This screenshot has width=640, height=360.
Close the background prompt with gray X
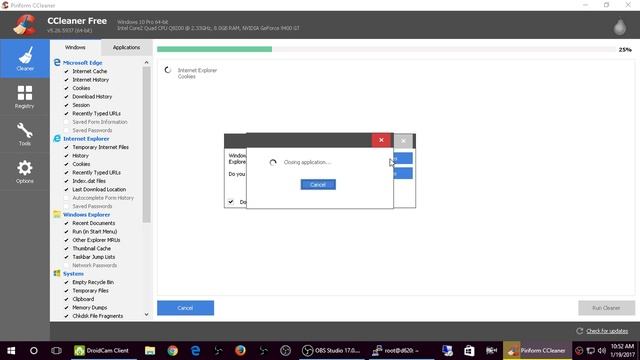[x=403, y=140]
